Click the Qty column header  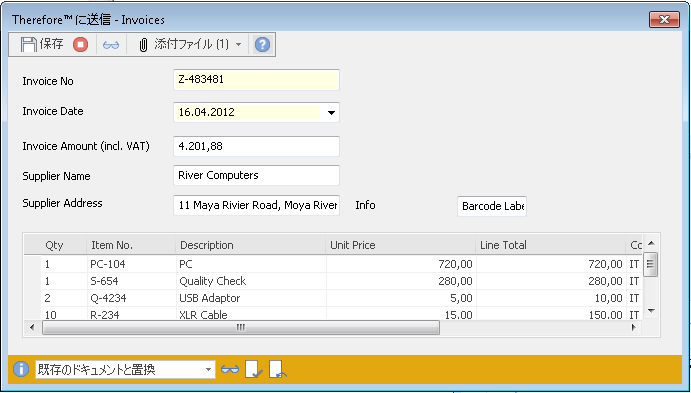55,245
